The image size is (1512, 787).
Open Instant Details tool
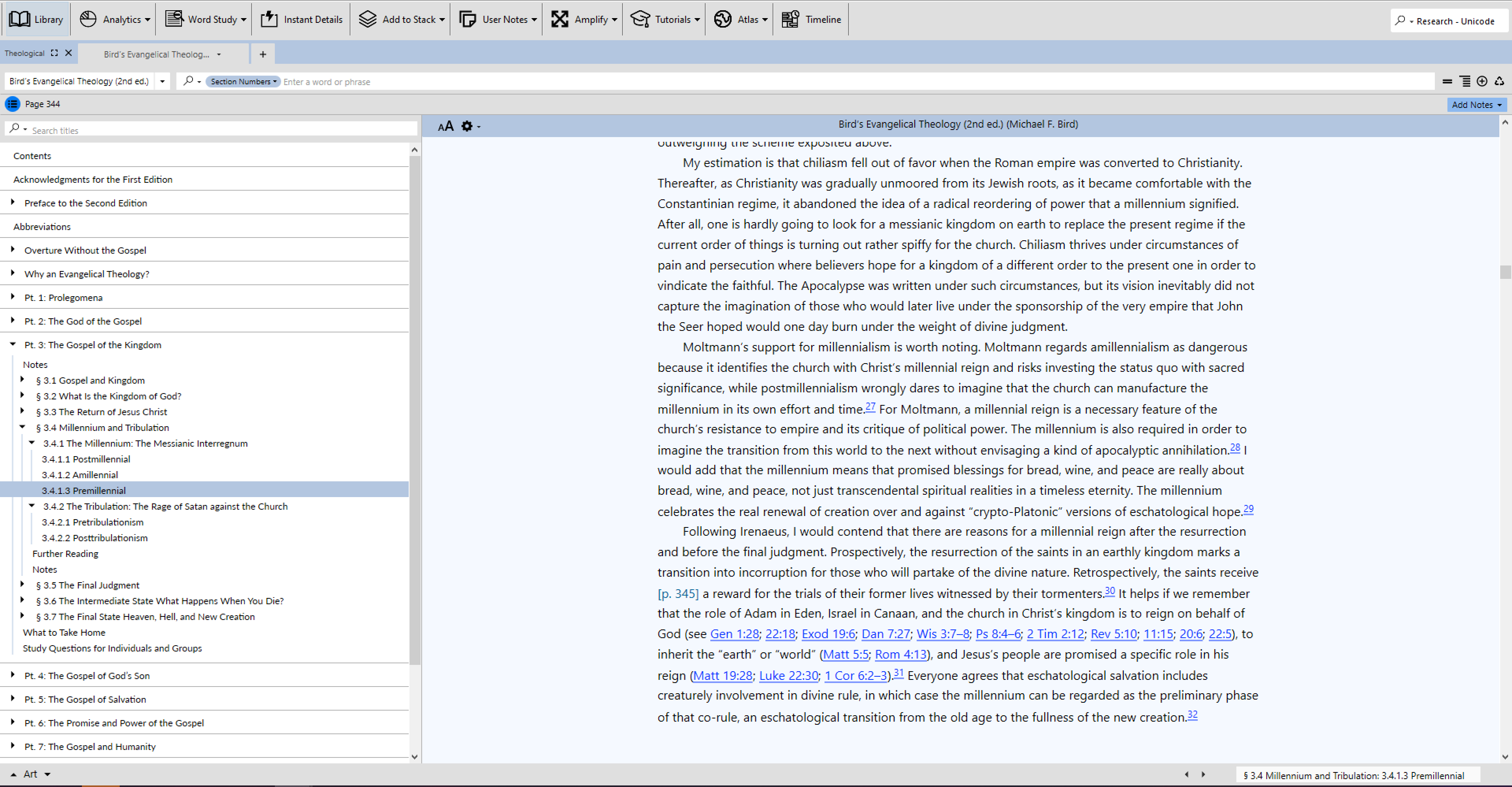point(301,19)
